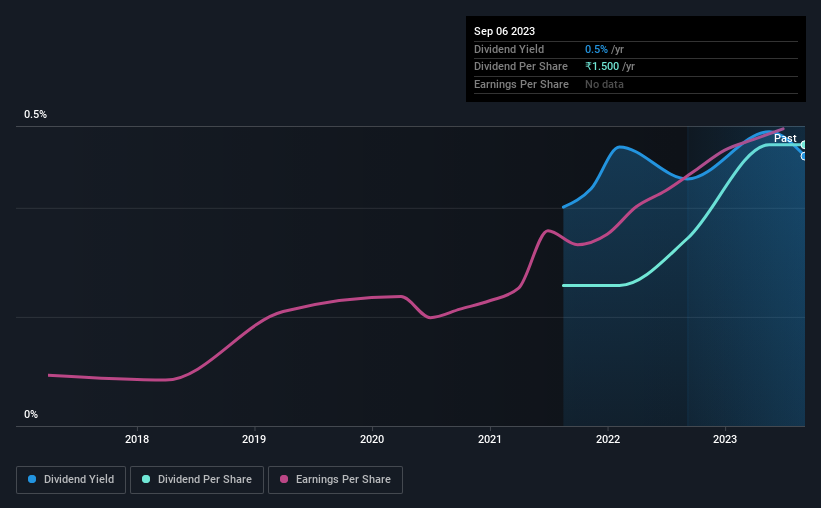The image size is (821, 508).
Task: Click the 0.5% dividend yield tooltip value
Action: pyautogui.click(x=596, y=49)
